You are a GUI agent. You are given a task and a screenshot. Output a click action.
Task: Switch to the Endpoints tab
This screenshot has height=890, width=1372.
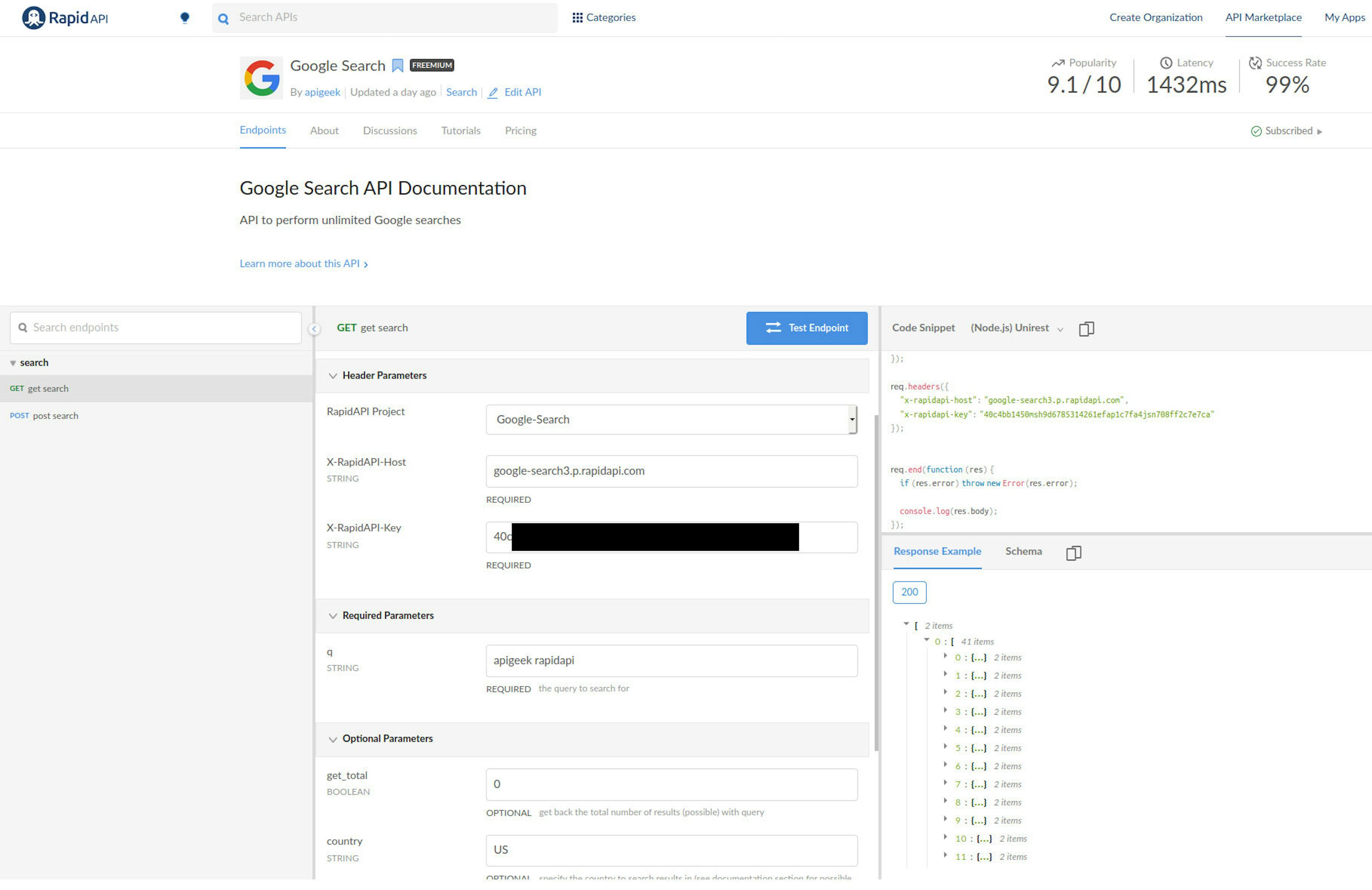[x=263, y=130]
